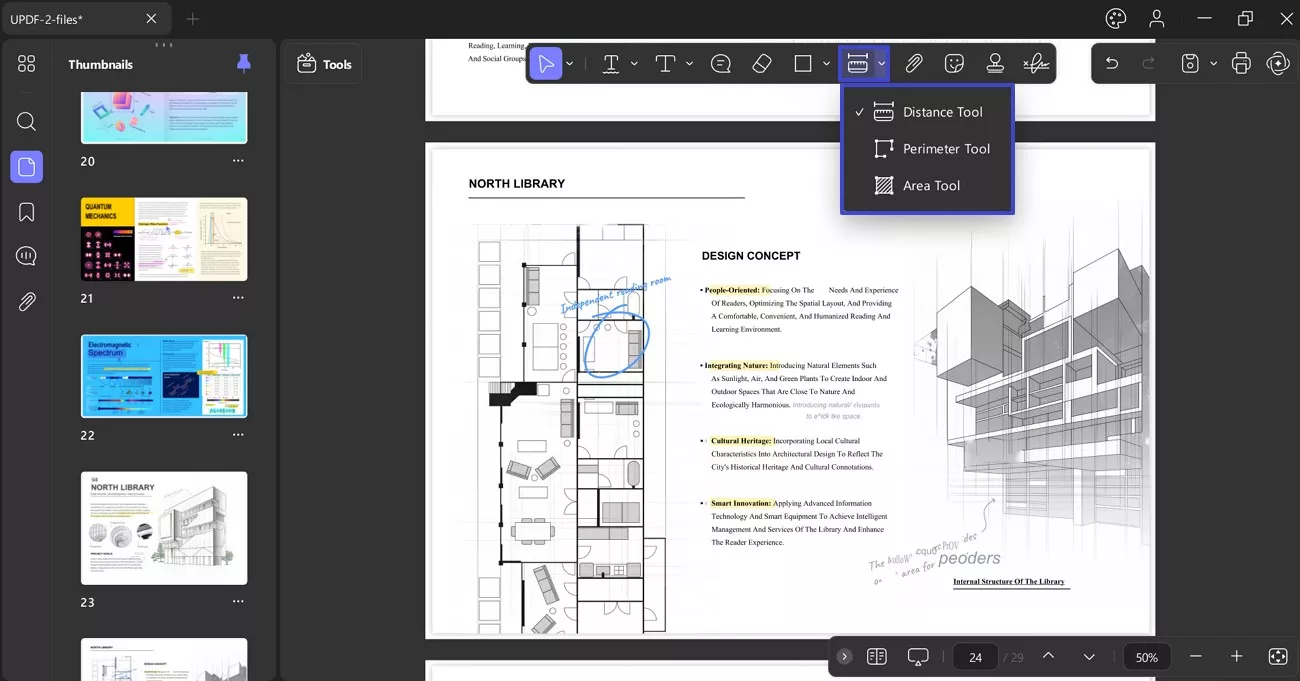
Task: Open the home dashboard grid icon
Action: (x=27, y=64)
